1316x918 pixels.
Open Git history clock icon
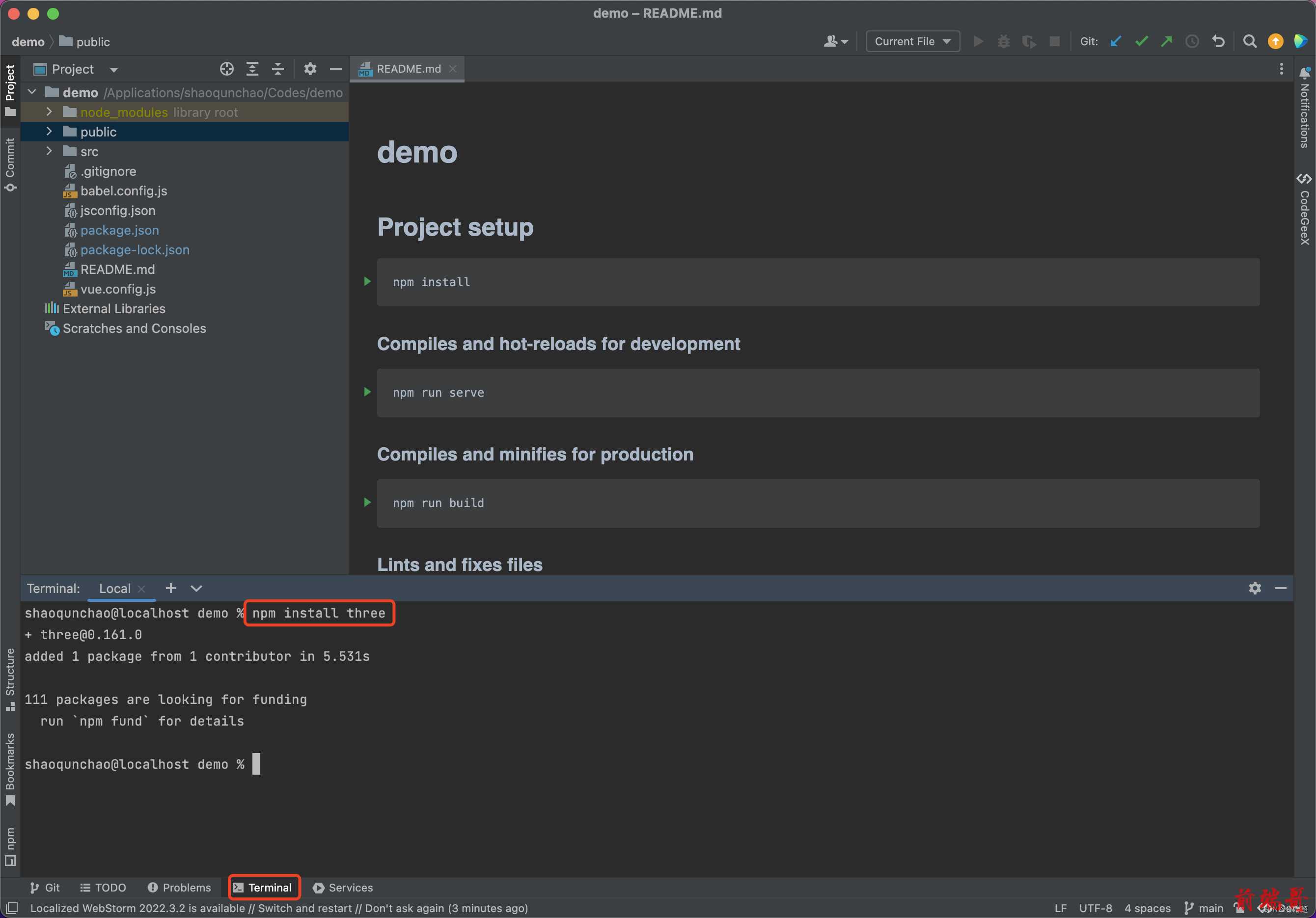pos(1192,41)
